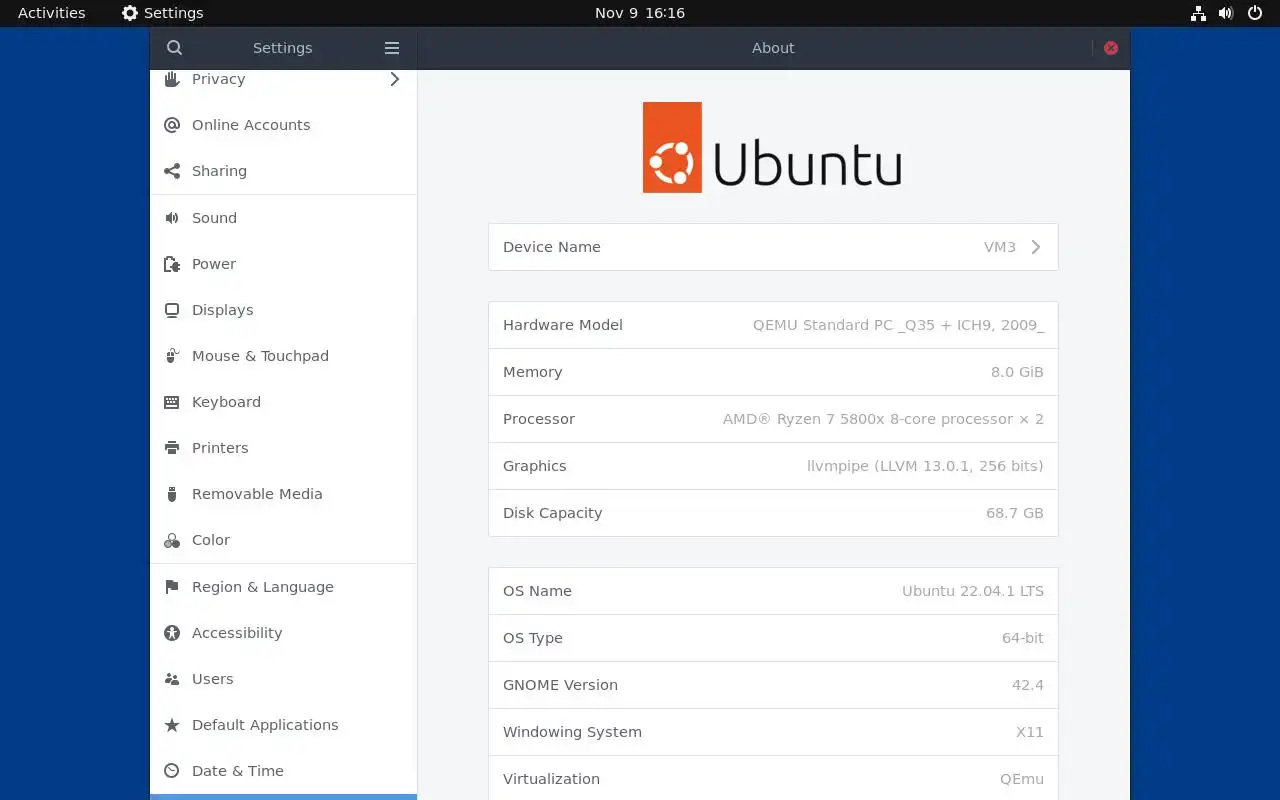Click the Online Accounts at-sign icon
This screenshot has height=800, width=1280.
click(172, 125)
